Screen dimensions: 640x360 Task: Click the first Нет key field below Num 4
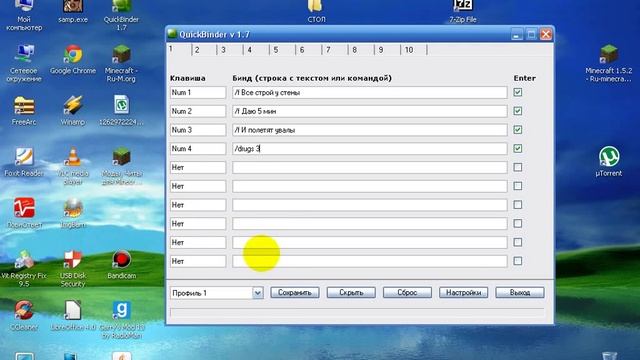pos(198,168)
